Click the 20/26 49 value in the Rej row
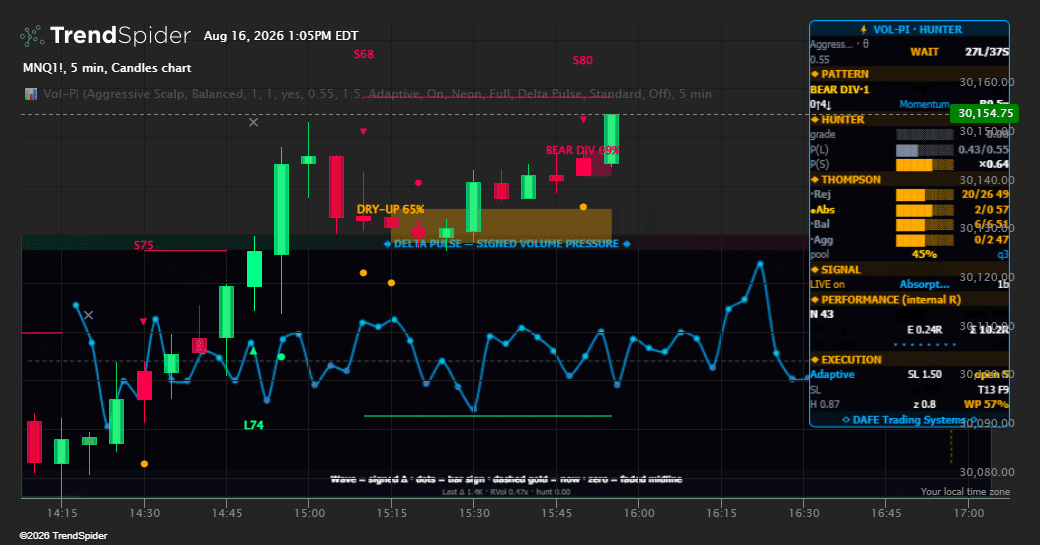 985,195
